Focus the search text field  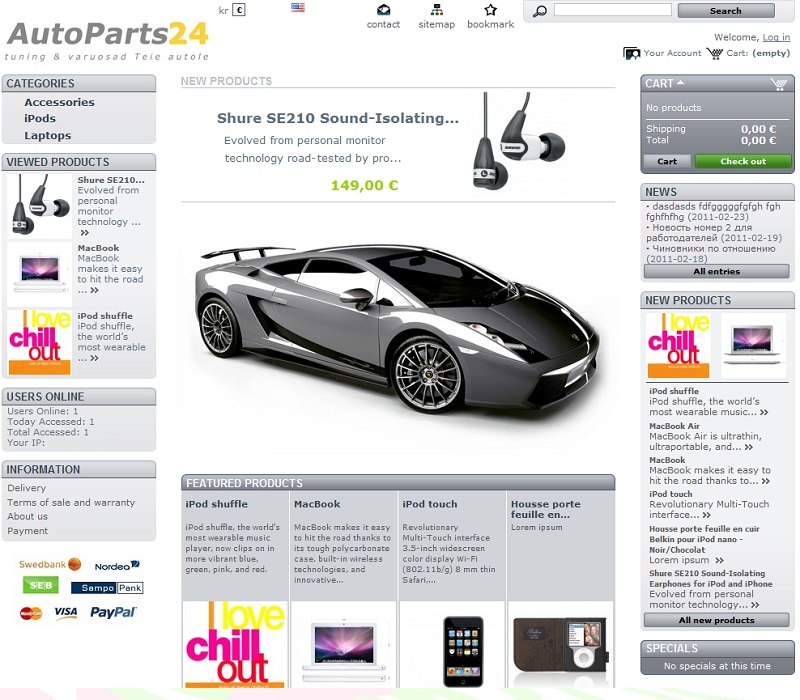pos(612,10)
